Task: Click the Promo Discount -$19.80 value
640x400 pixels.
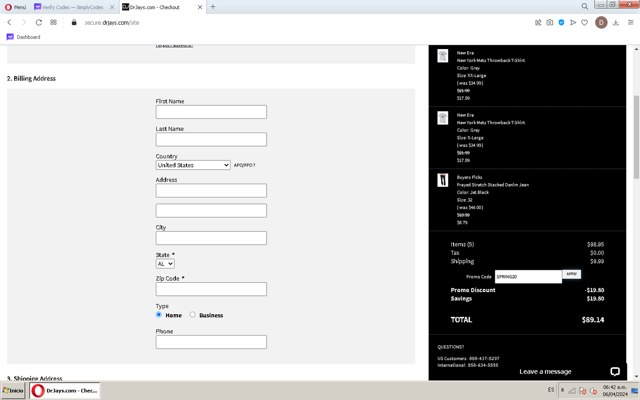Action: [594, 290]
